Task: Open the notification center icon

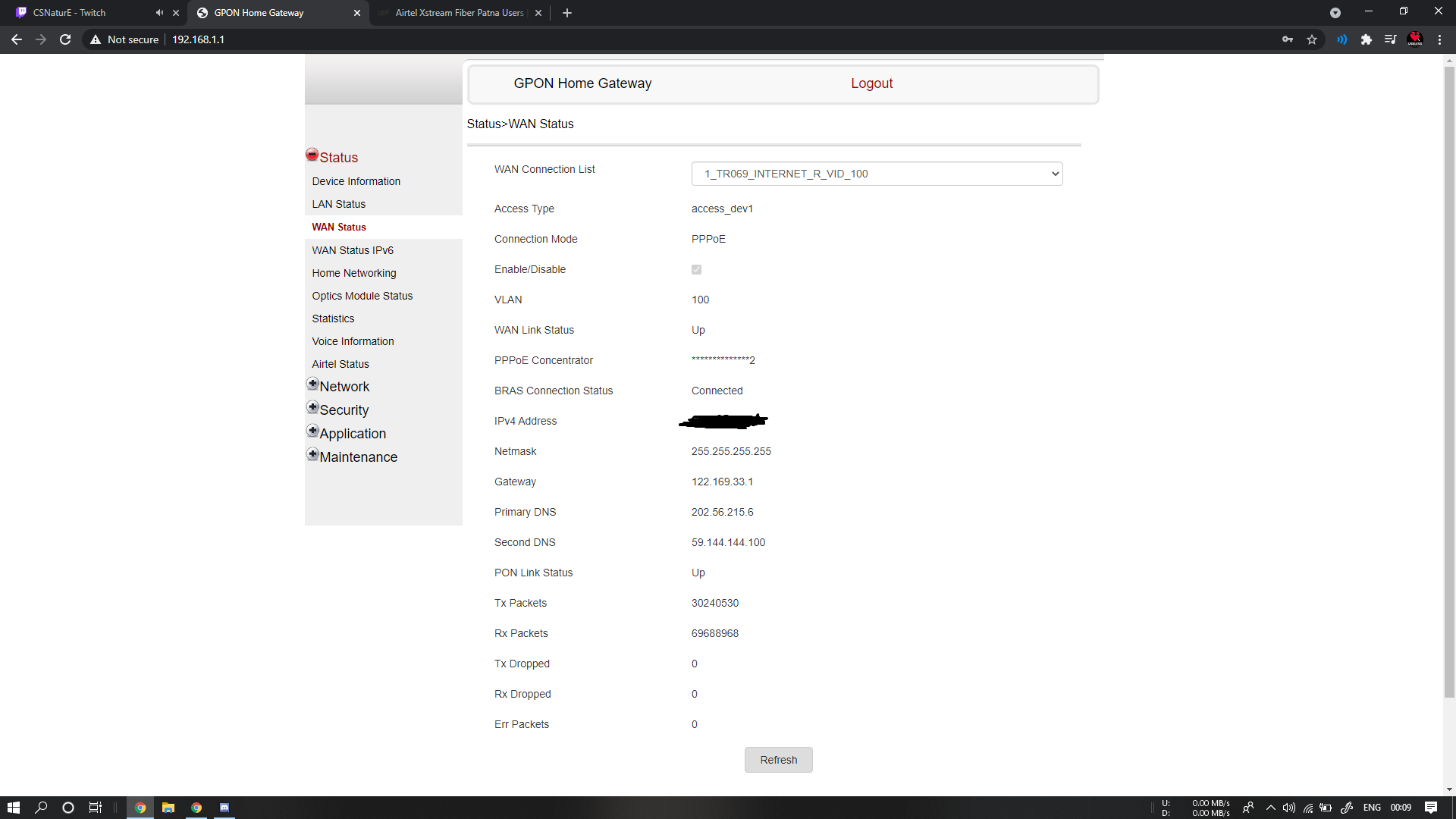Action: click(x=1430, y=808)
